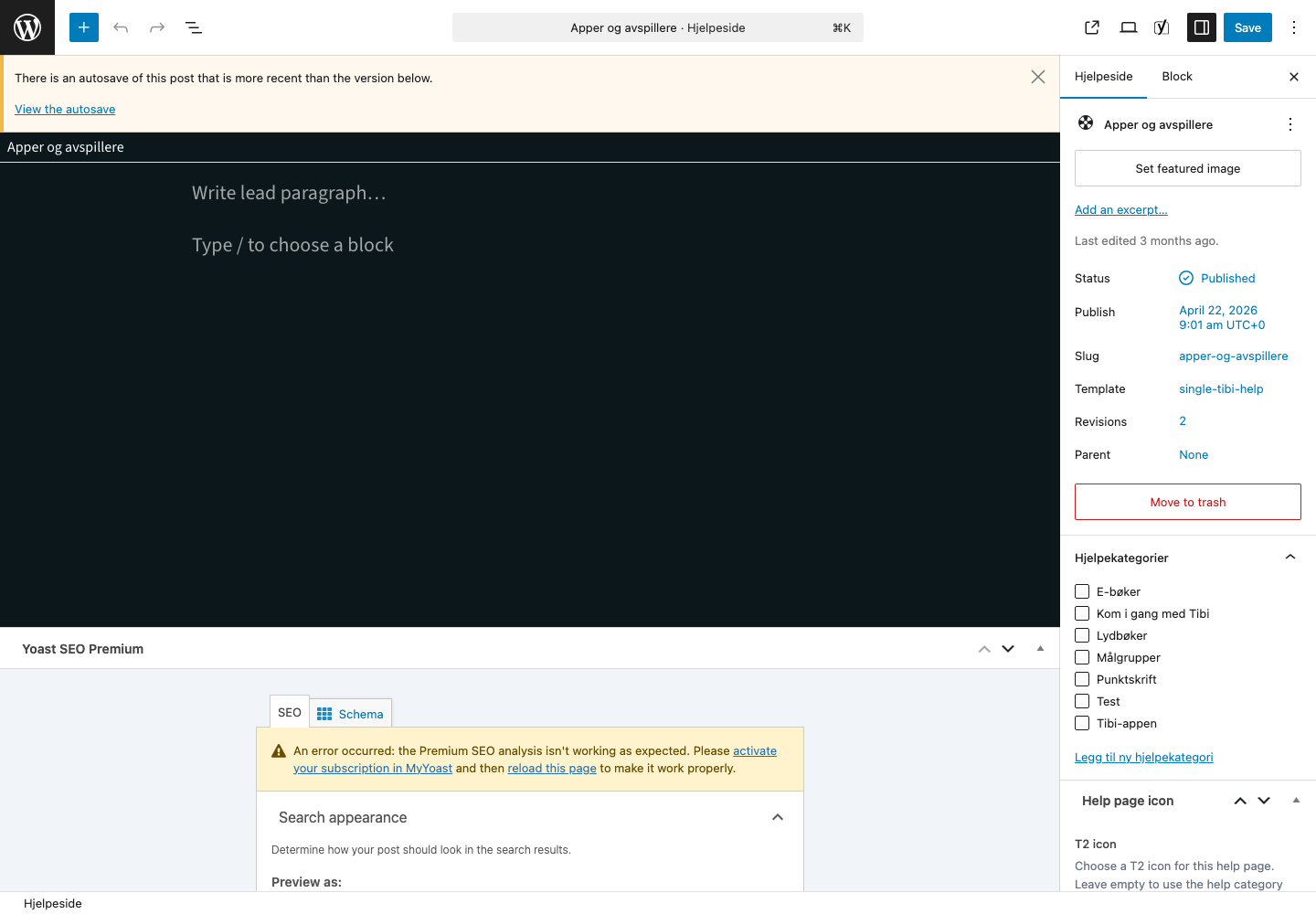Click the reload this page link
The width and height of the screenshot is (1316, 914).
[552, 769]
